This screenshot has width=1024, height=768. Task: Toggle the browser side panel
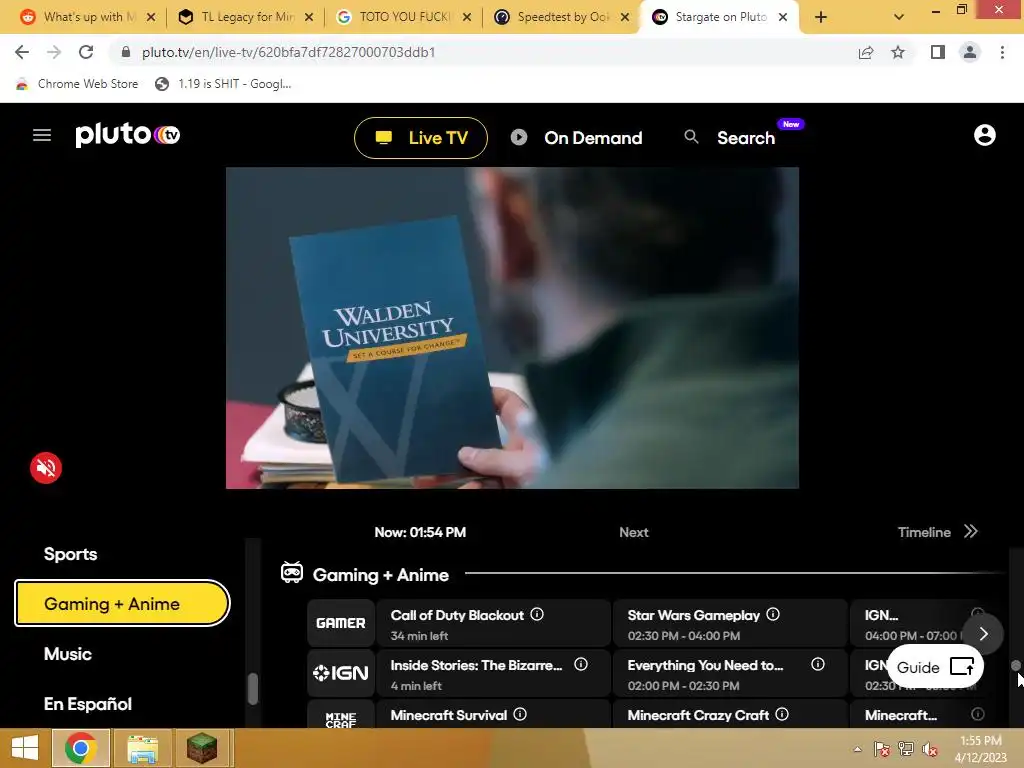938,52
